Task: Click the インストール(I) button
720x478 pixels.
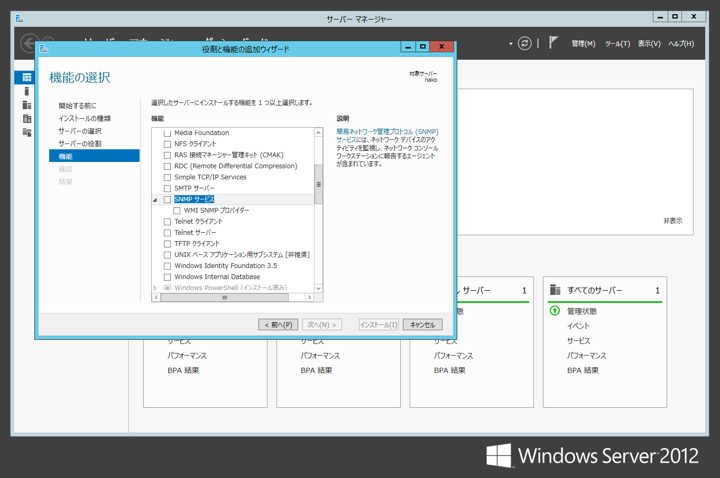Action: (x=379, y=325)
